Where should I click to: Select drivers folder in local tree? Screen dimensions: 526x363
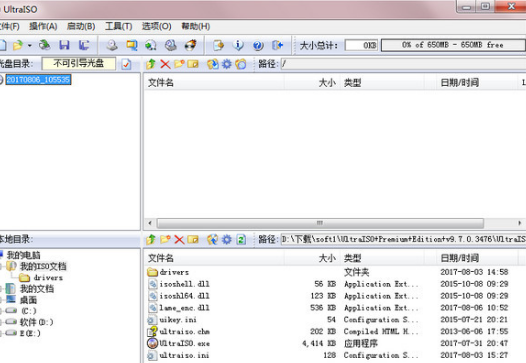[48, 278]
